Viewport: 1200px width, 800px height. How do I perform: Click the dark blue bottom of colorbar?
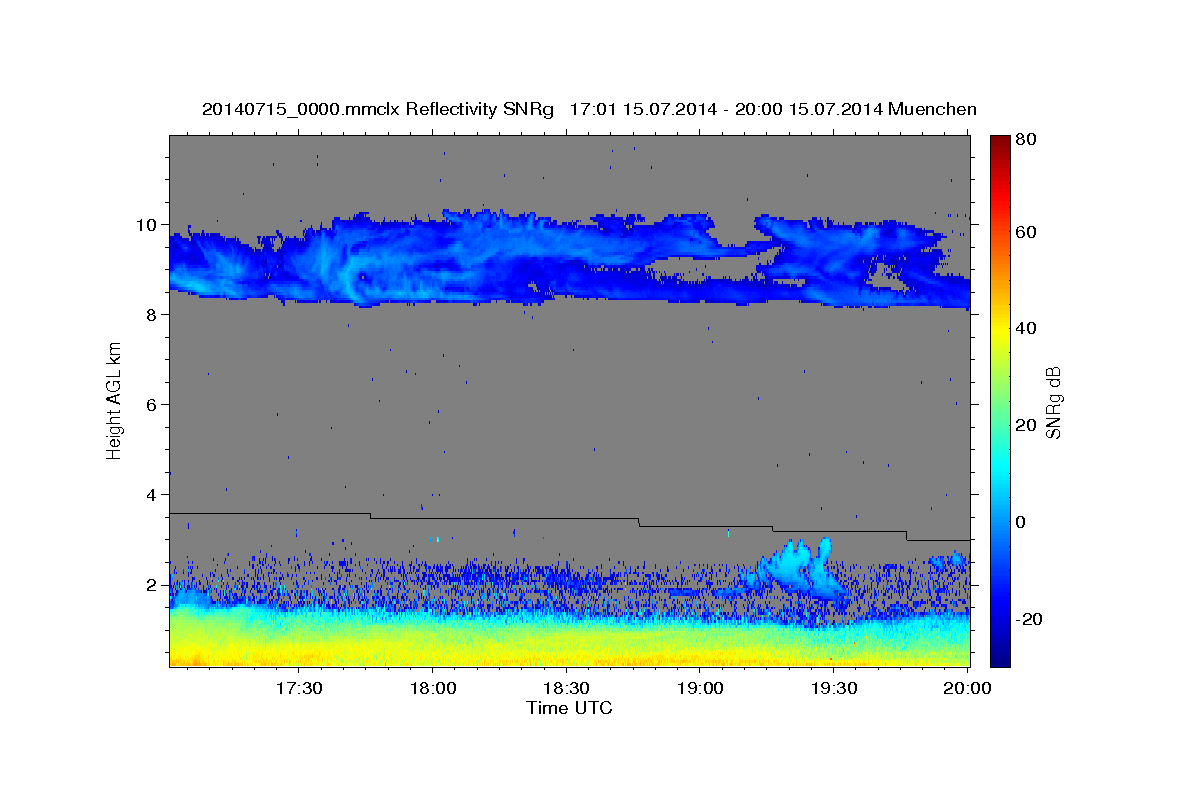1000,657
